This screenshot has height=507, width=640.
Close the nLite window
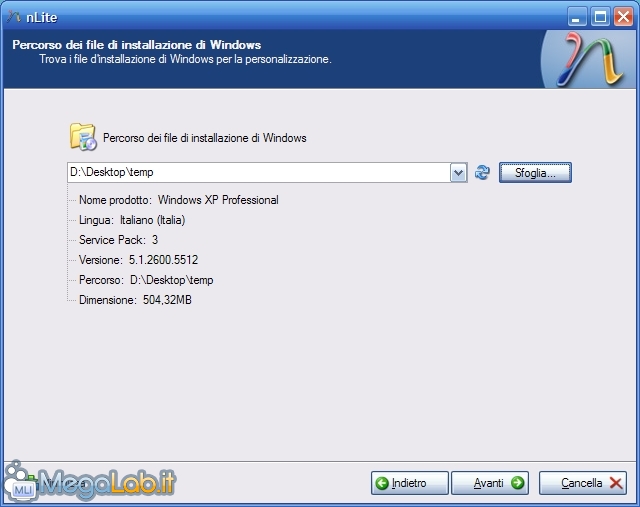coord(623,17)
